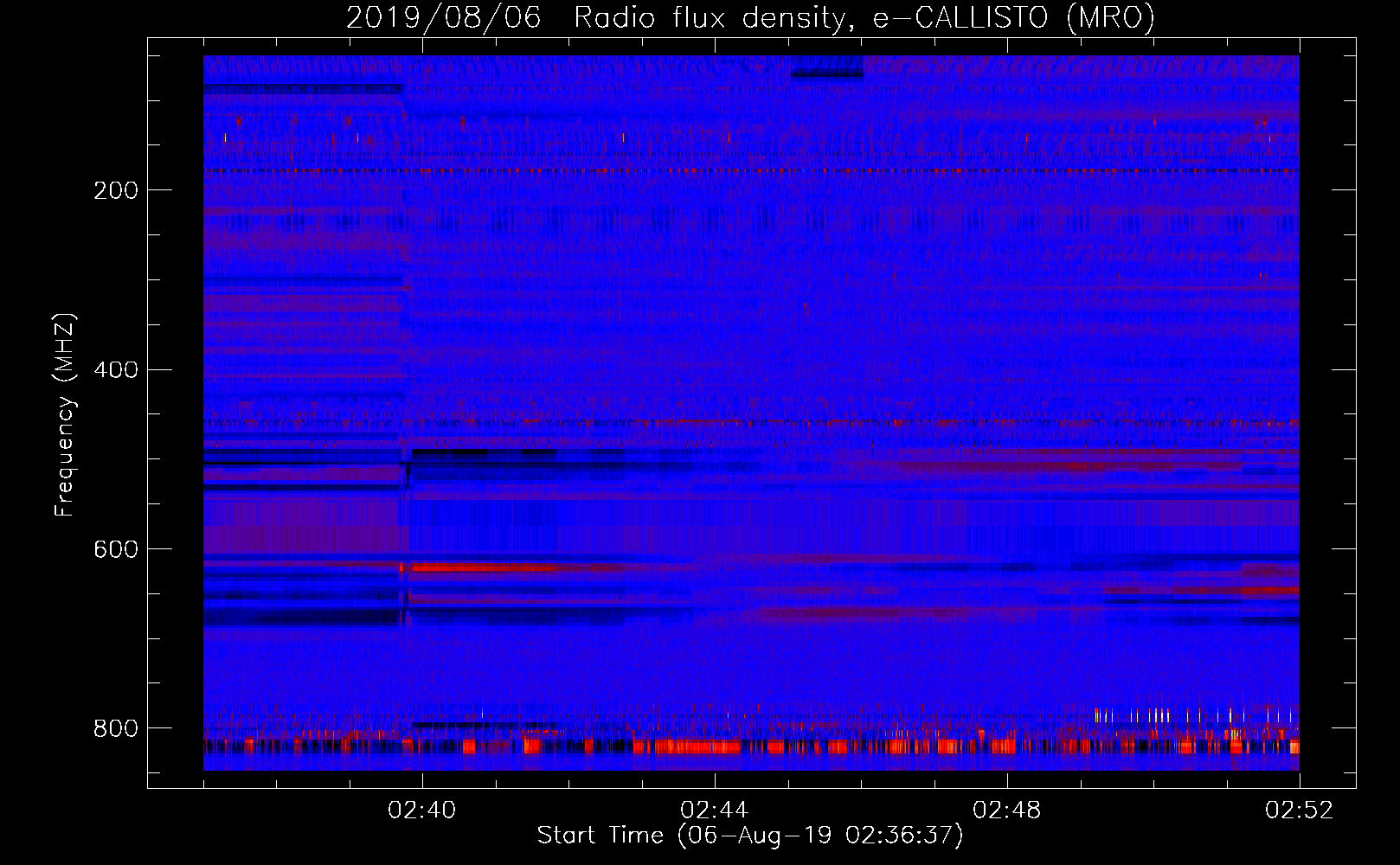This screenshot has width=1400, height=865.
Task: Click the "02:40" time tick label
Action: tap(421, 811)
